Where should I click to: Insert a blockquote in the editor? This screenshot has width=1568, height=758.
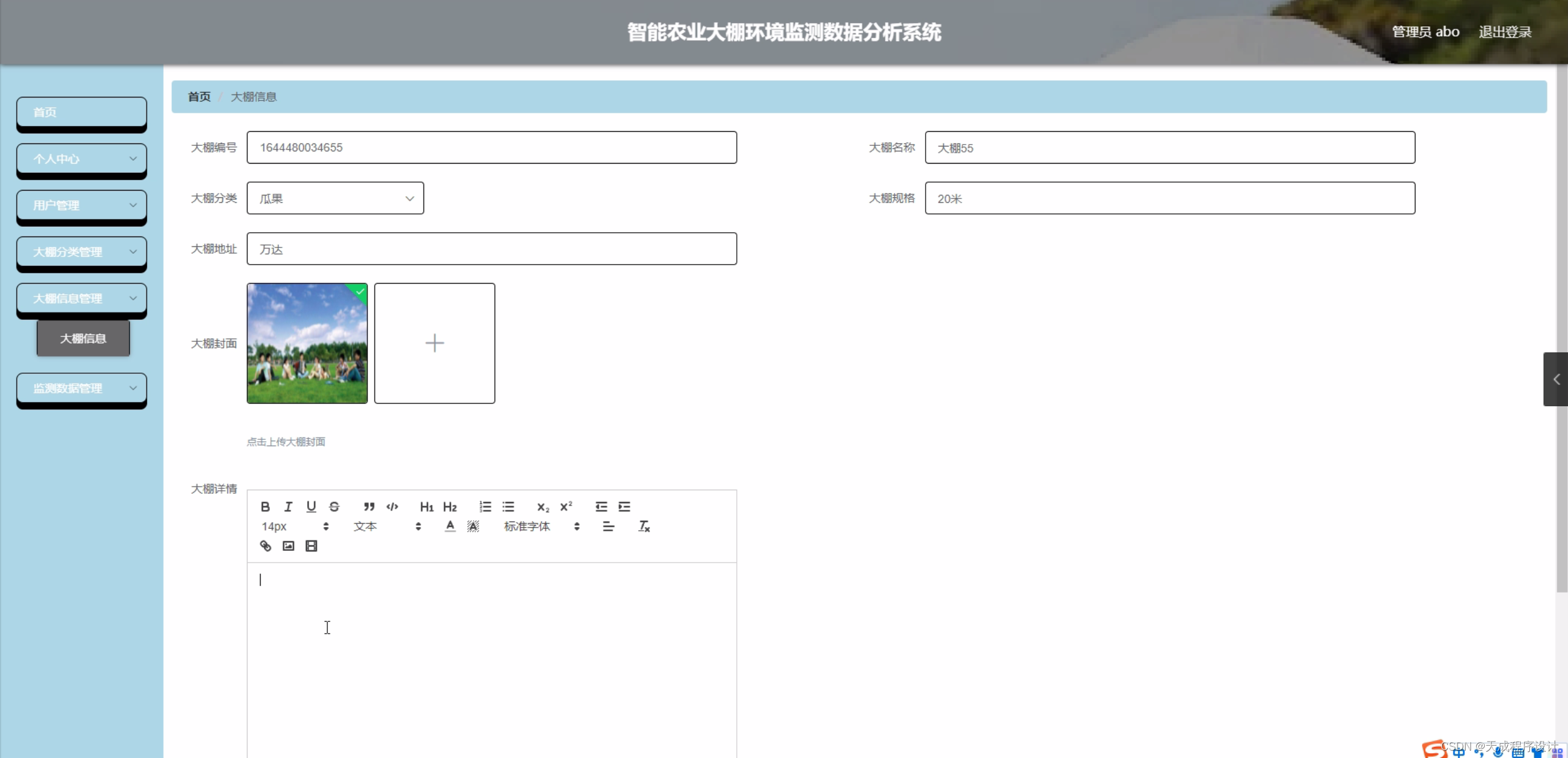tap(369, 507)
